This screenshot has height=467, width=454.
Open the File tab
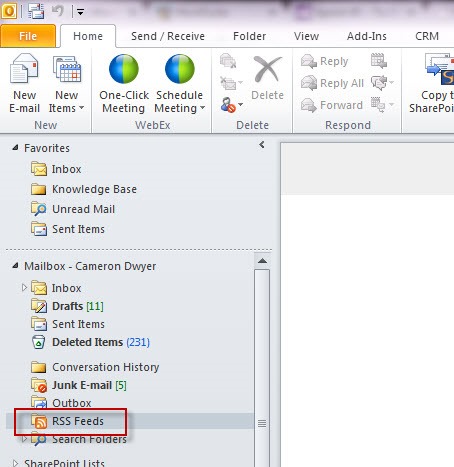[x=28, y=36]
